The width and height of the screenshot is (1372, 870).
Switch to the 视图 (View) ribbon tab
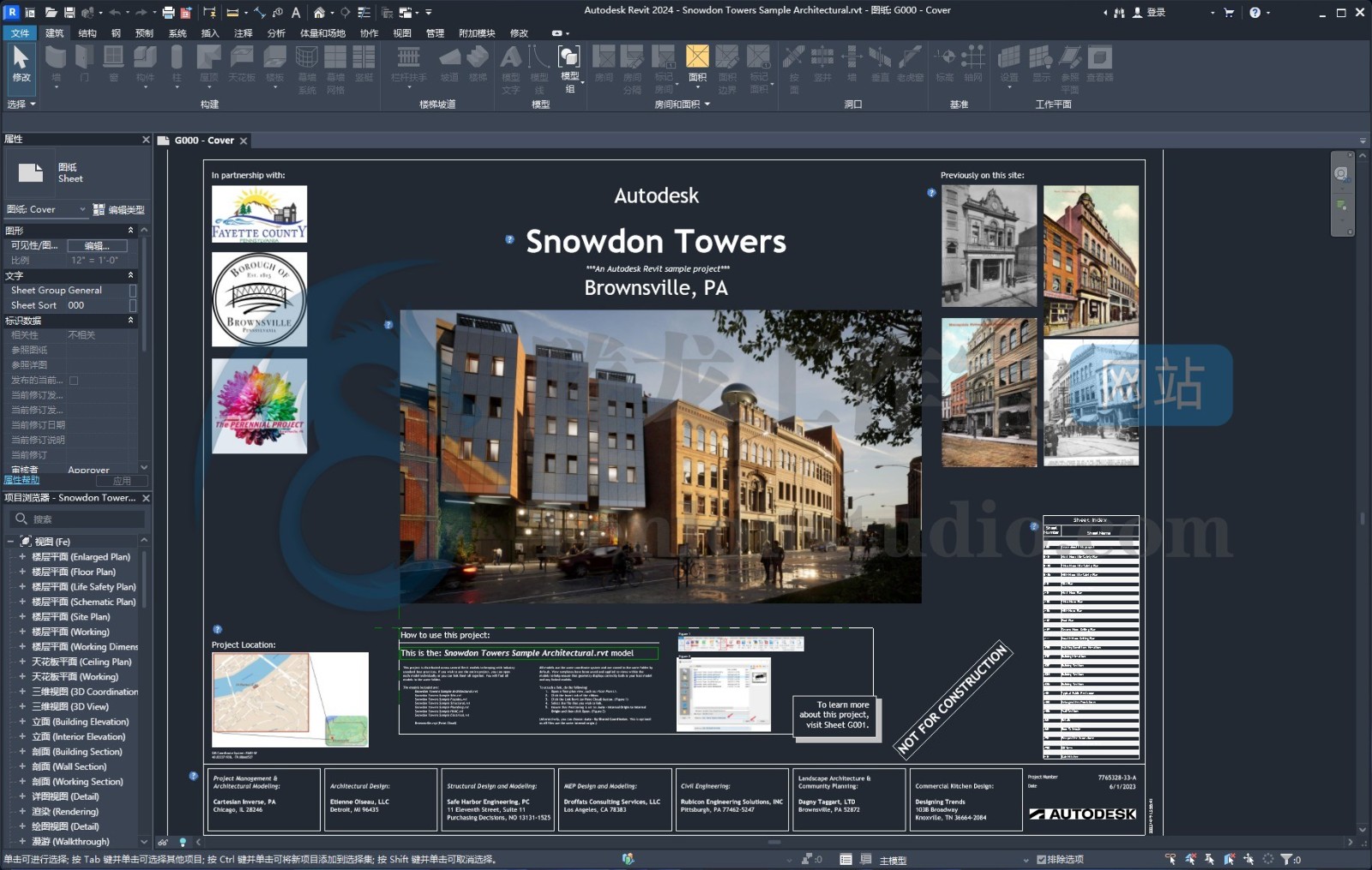[x=402, y=33]
